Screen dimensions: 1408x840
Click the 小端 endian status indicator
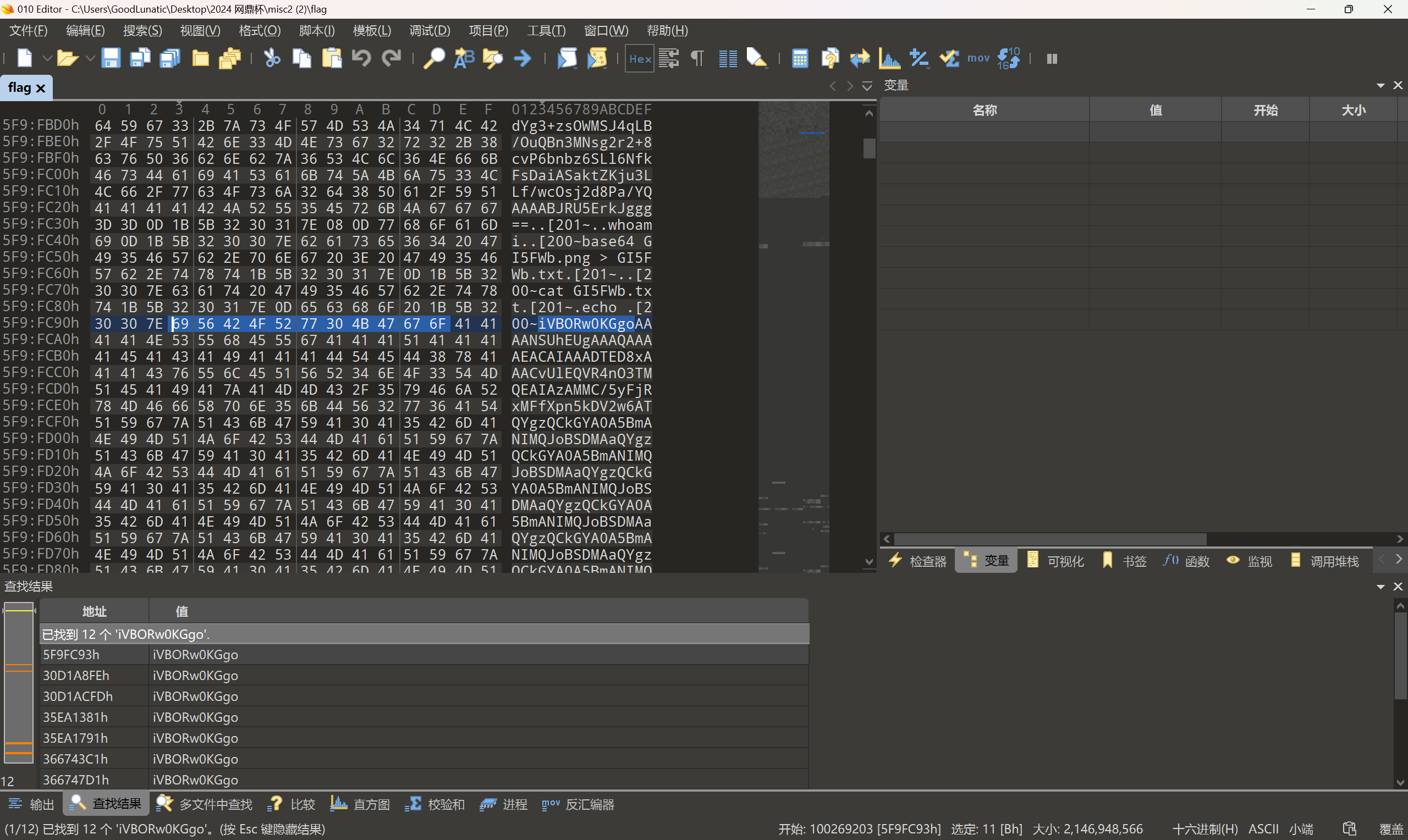[1301, 829]
